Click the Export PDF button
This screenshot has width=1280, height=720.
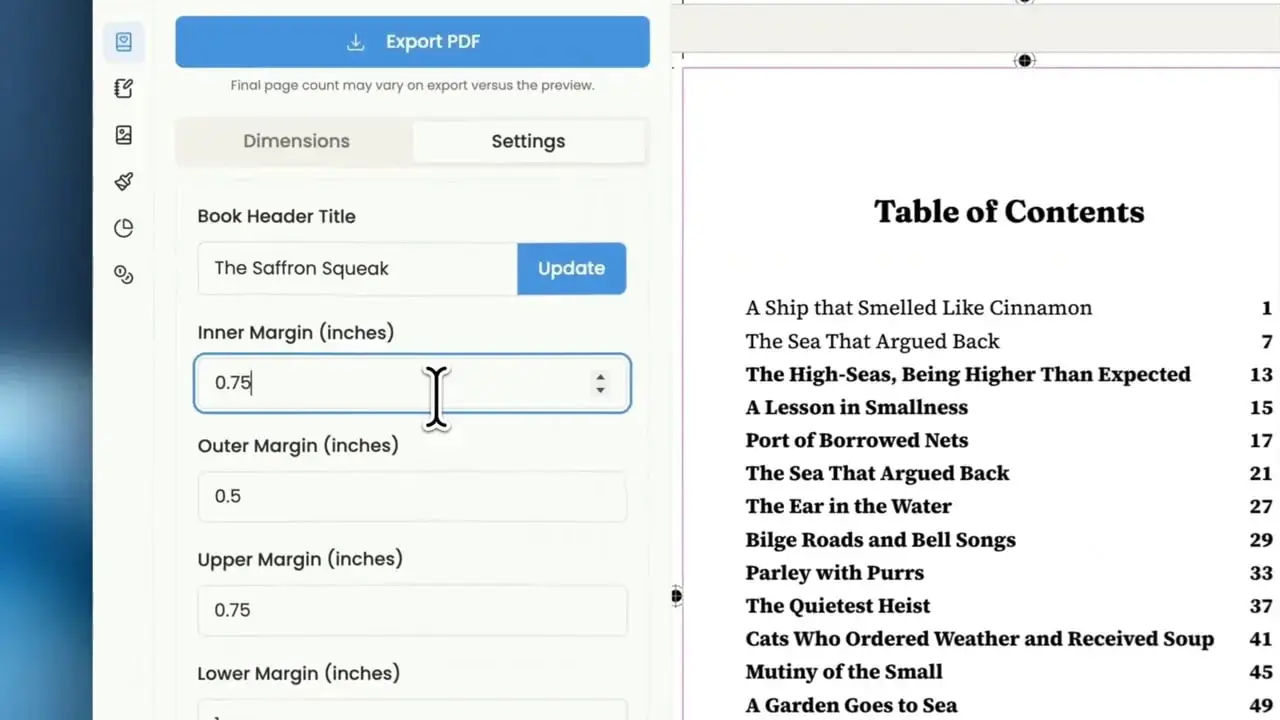[412, 42]
